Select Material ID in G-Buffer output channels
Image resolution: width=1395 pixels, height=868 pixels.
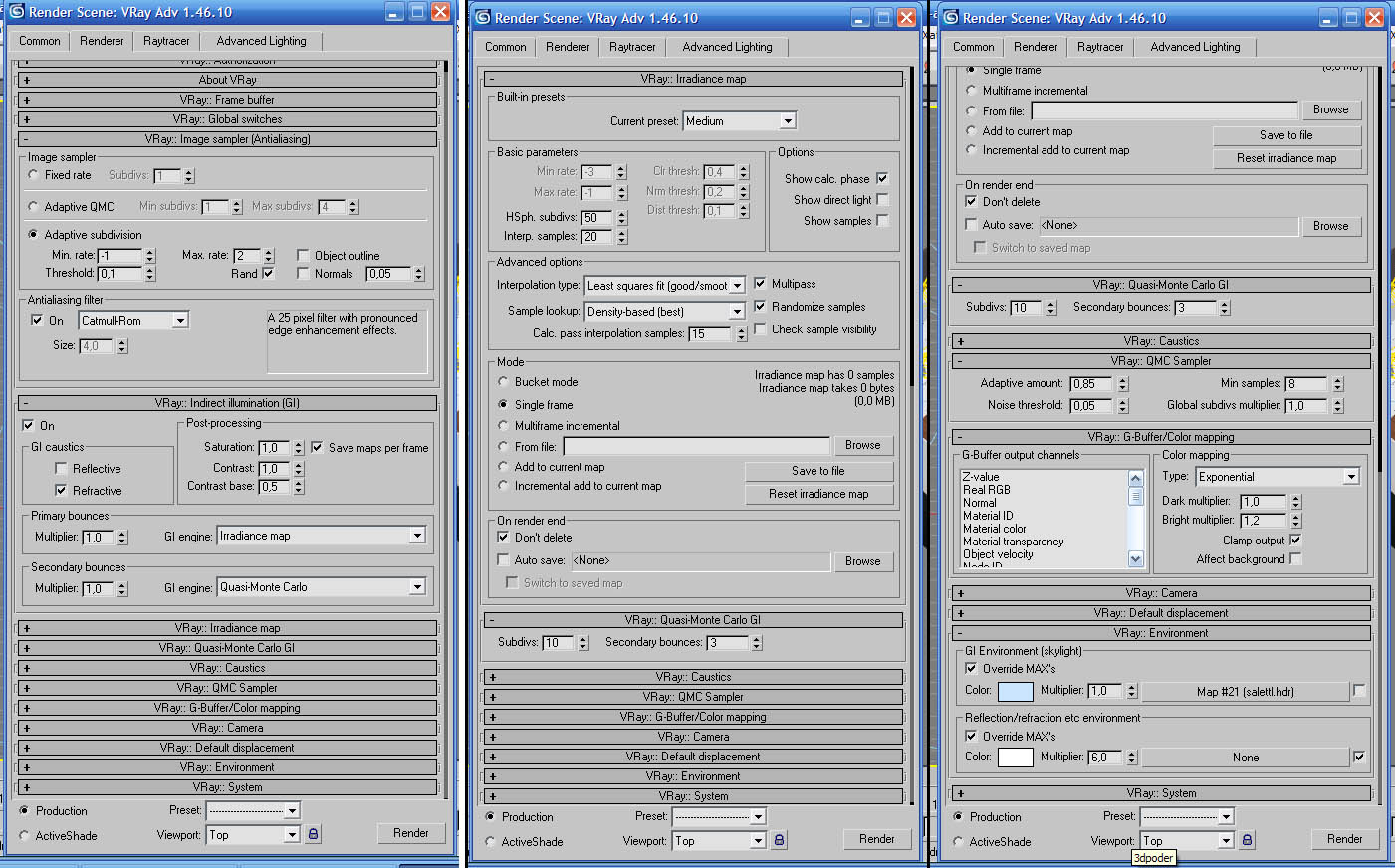pyautogui.click(x=988, y=516)
